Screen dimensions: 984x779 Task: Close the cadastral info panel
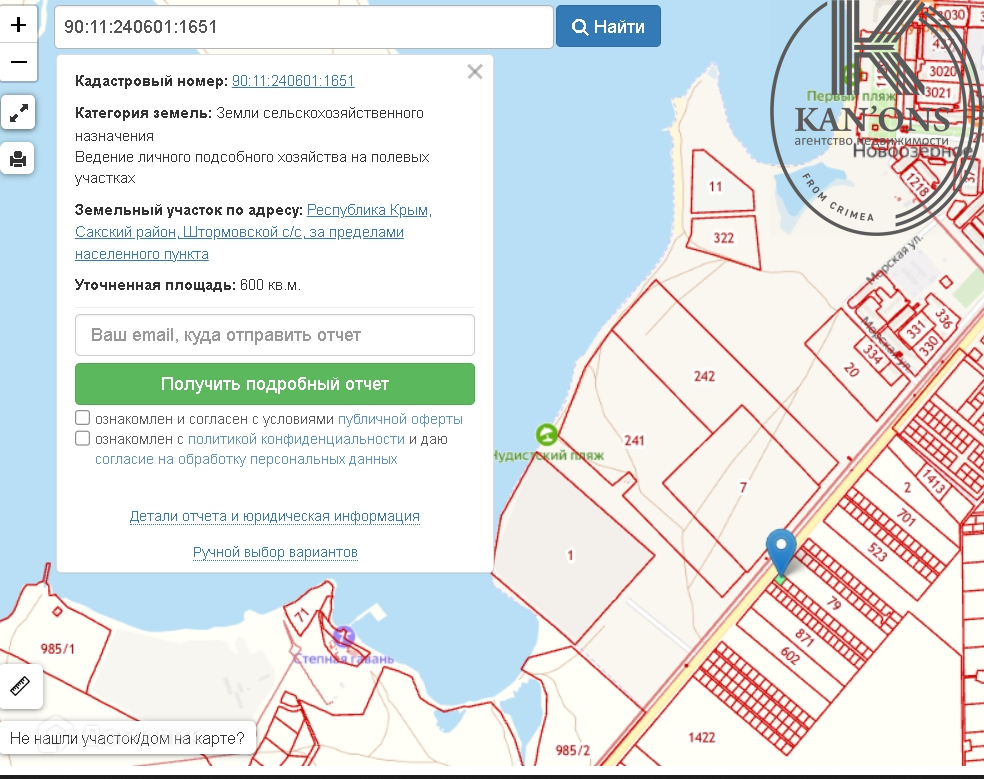point(475,72)
